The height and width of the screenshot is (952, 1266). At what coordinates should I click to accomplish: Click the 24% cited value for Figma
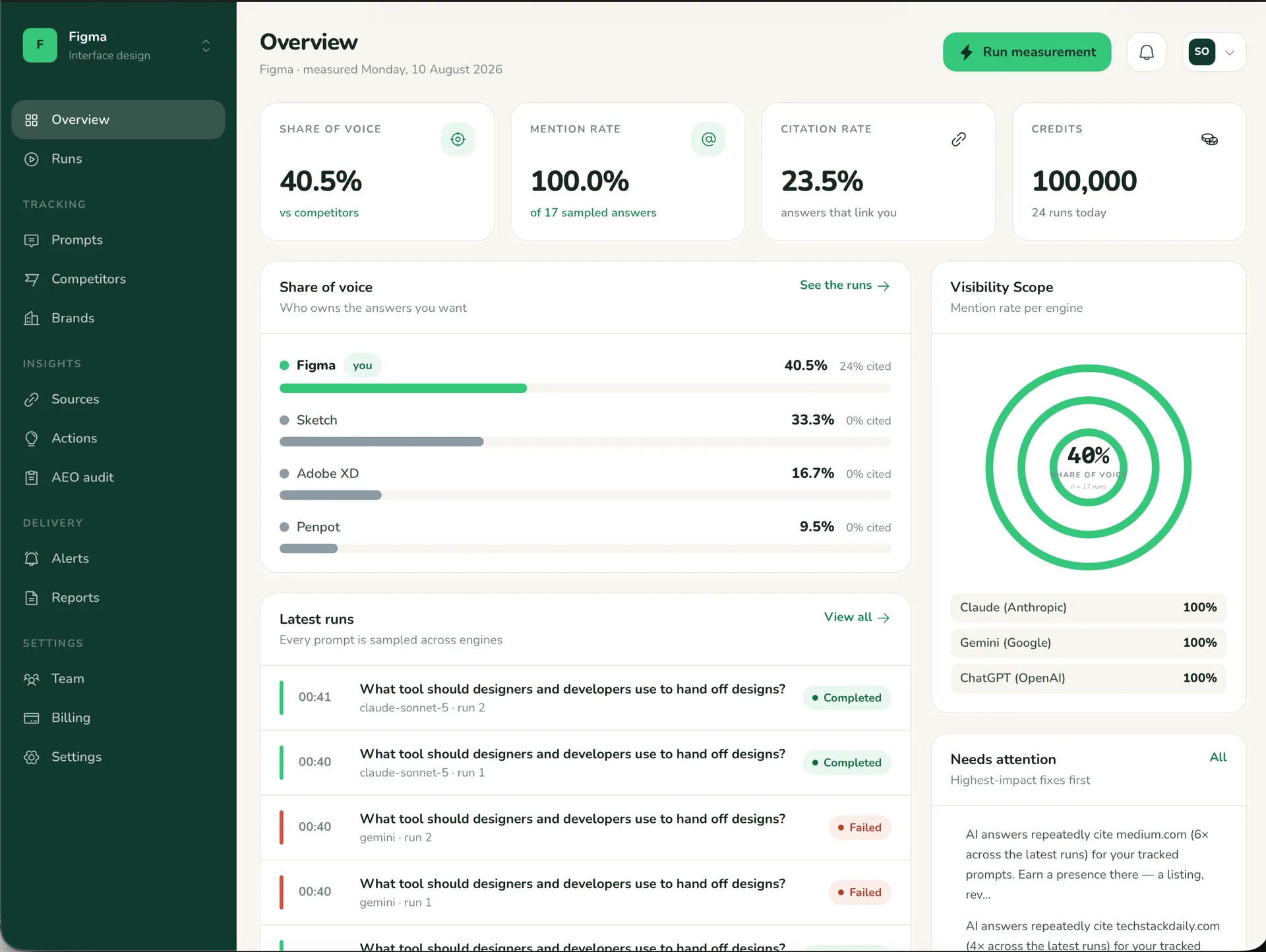(x=864, y=367)
